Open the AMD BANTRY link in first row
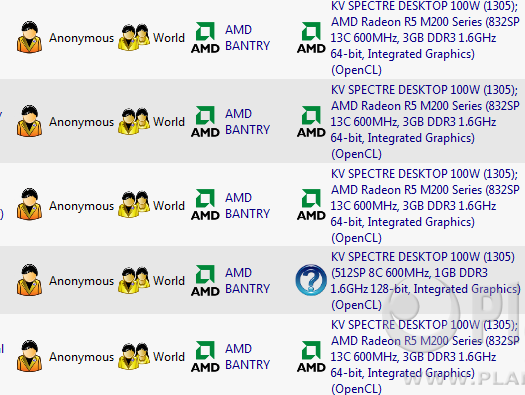Screen dimensions: 525x395 click(x=247, y=37)
